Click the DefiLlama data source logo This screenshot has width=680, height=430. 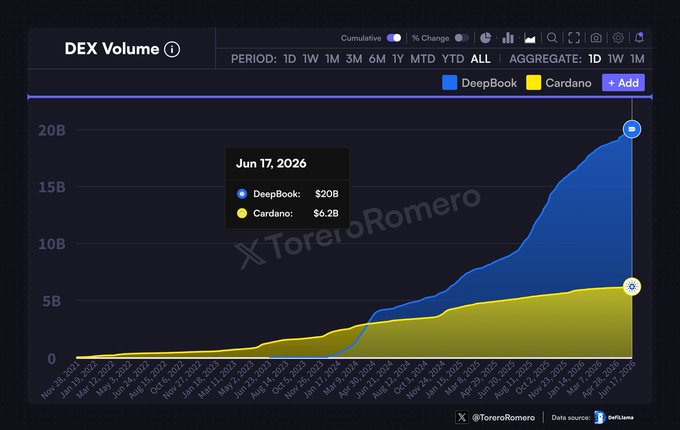tap(614, 417)
